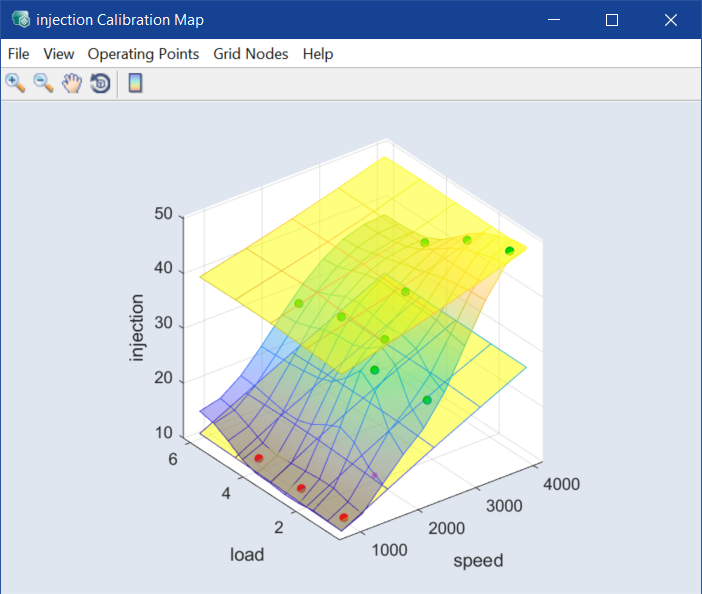This screenshot has height=594, width=702.
Task: Expand the Grid Nodes menu
Action: tap(250, 54)
